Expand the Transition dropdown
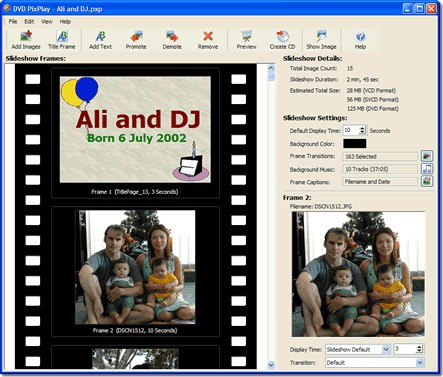Viewport: 443px width, 377px height. coord(420,362)
